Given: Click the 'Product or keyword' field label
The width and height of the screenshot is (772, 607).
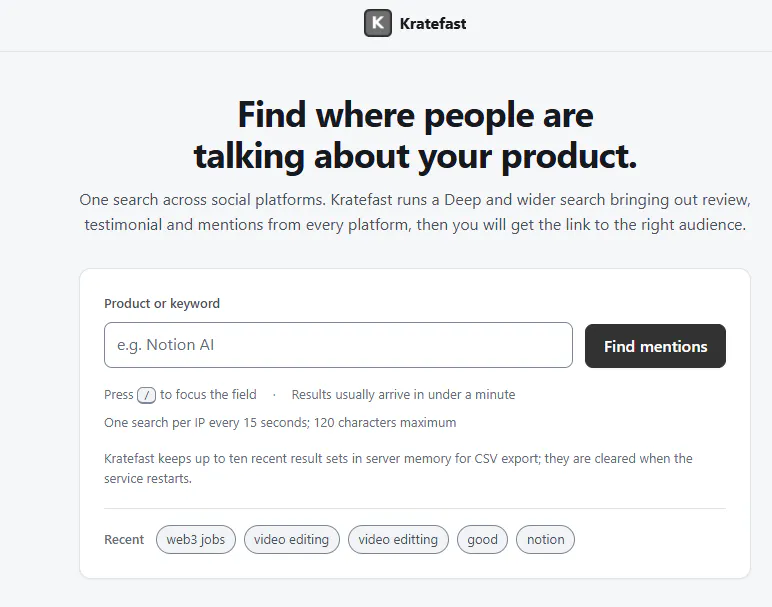Looking at the screenshot, I should point(162,303).
